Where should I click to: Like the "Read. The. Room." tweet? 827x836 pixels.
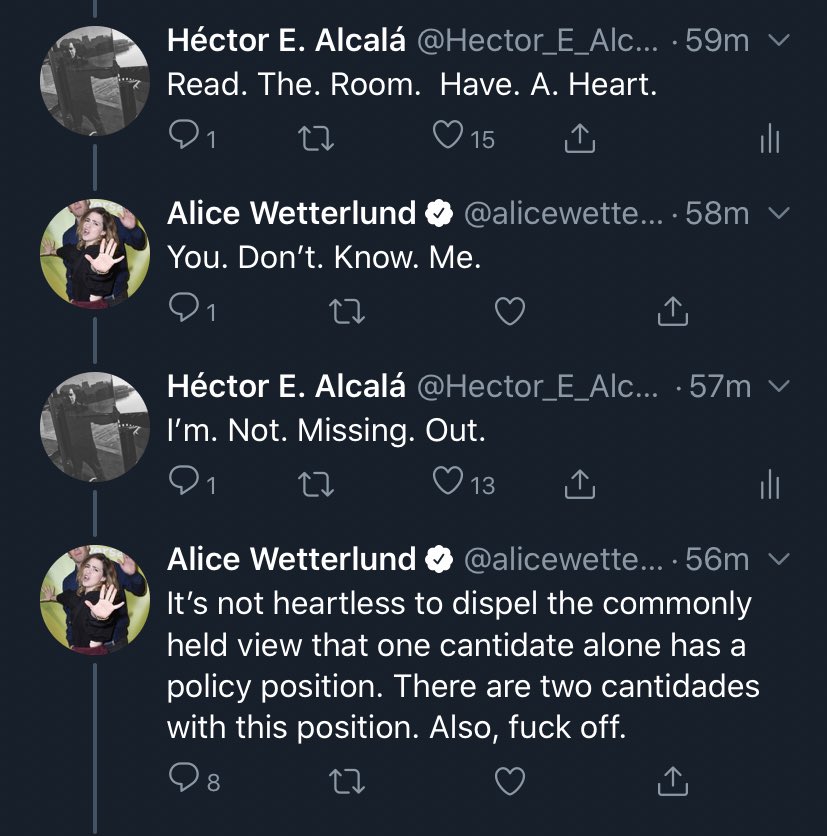[448, 139]
